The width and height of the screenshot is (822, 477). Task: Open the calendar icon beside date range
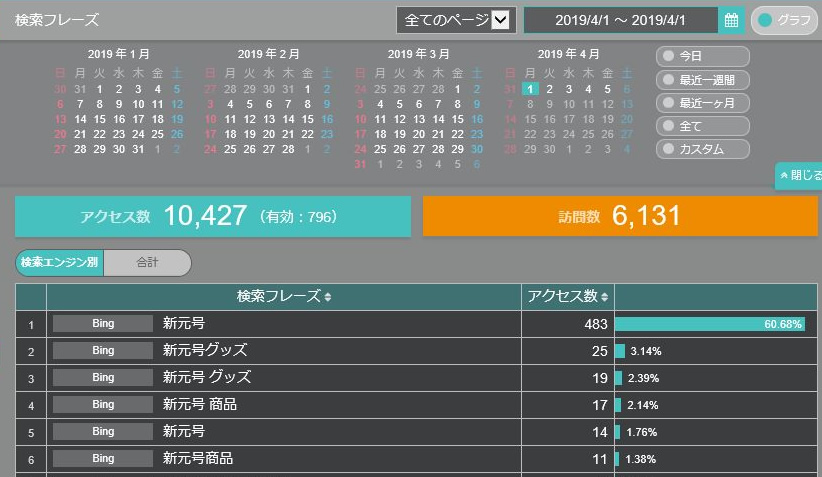click(x=732, y=20)
